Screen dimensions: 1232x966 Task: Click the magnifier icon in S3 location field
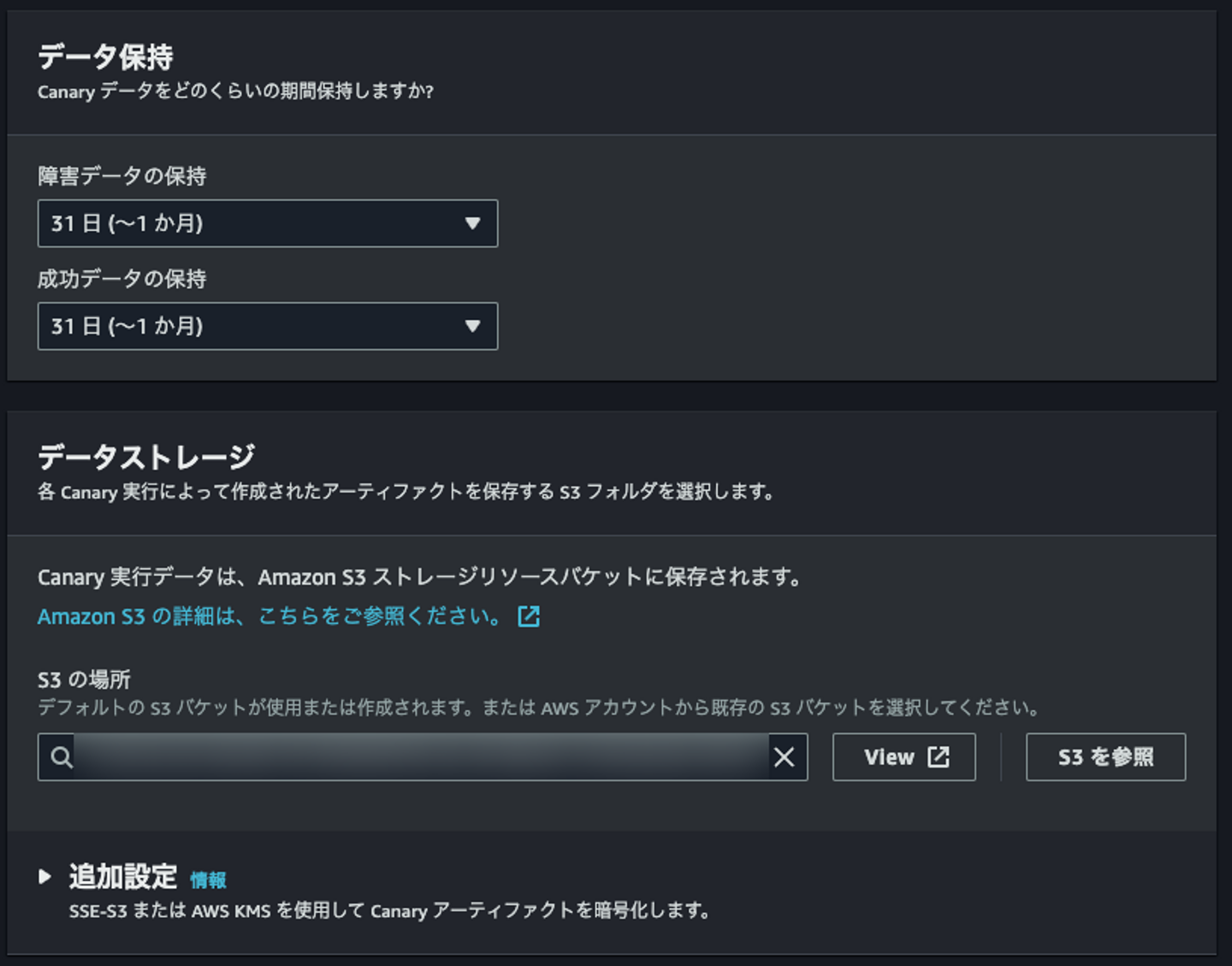[x=61, y=757]
